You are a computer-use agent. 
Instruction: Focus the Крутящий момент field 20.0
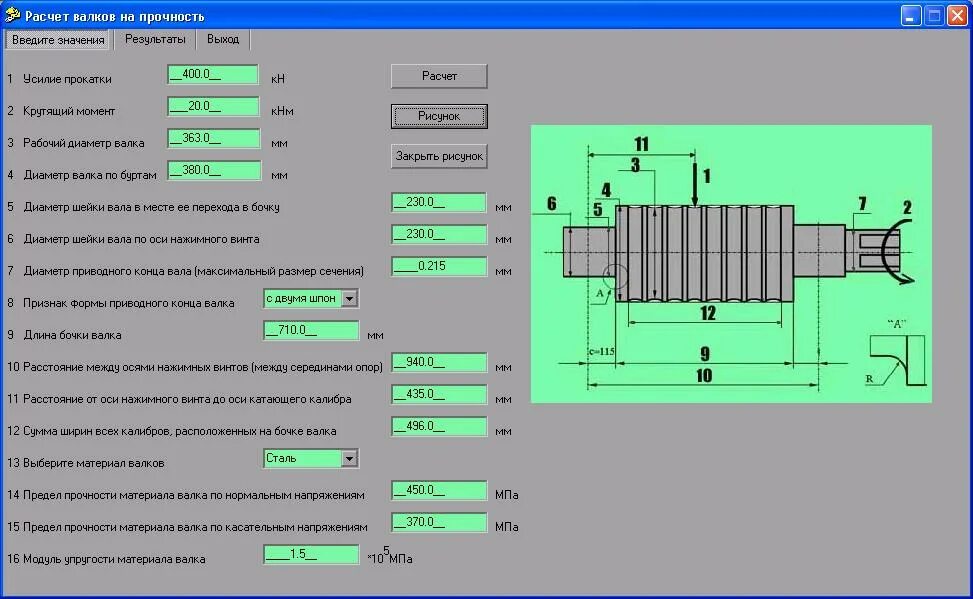point(213,106)
